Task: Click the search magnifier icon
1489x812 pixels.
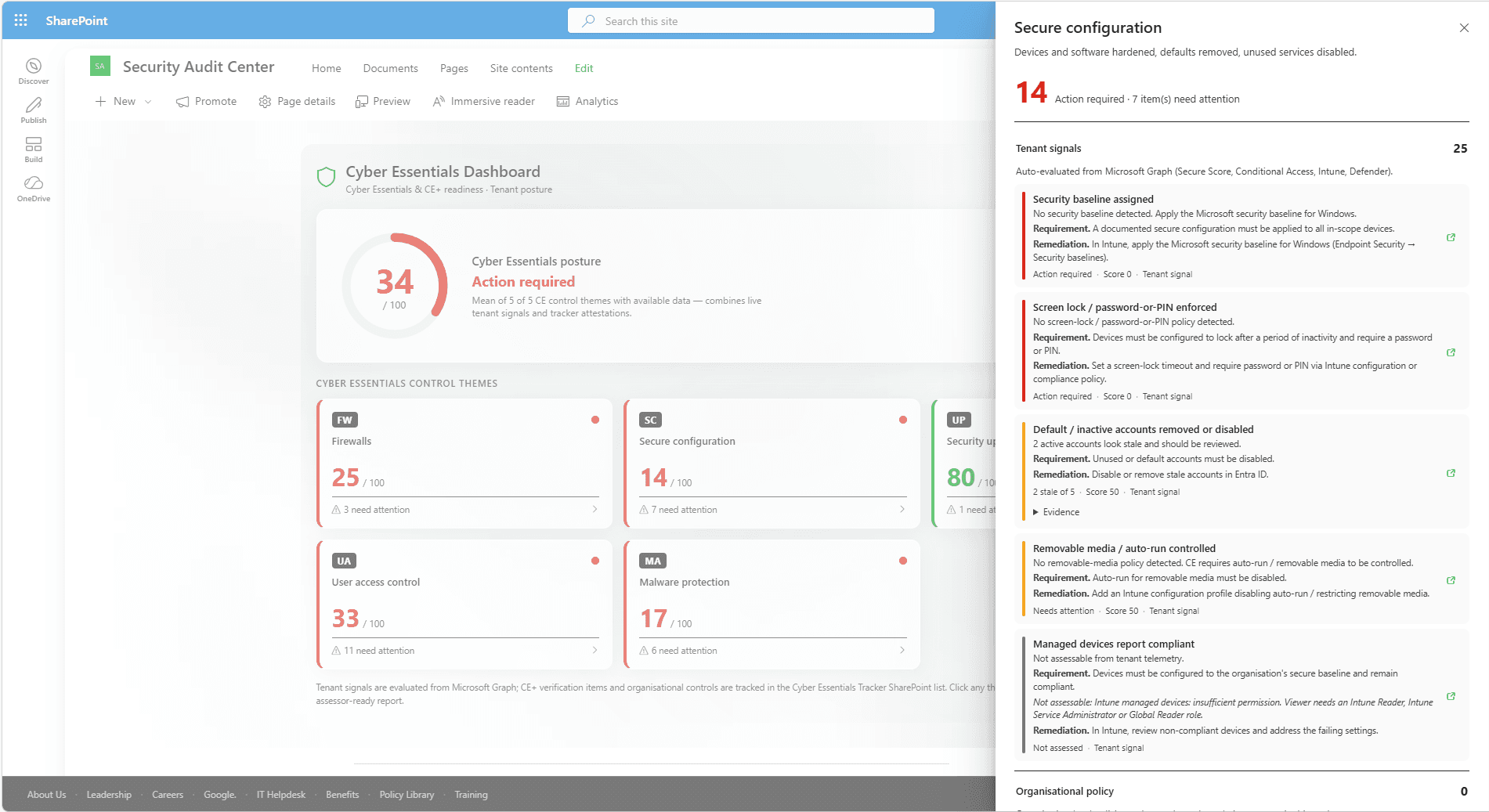Action: [588, 21]
